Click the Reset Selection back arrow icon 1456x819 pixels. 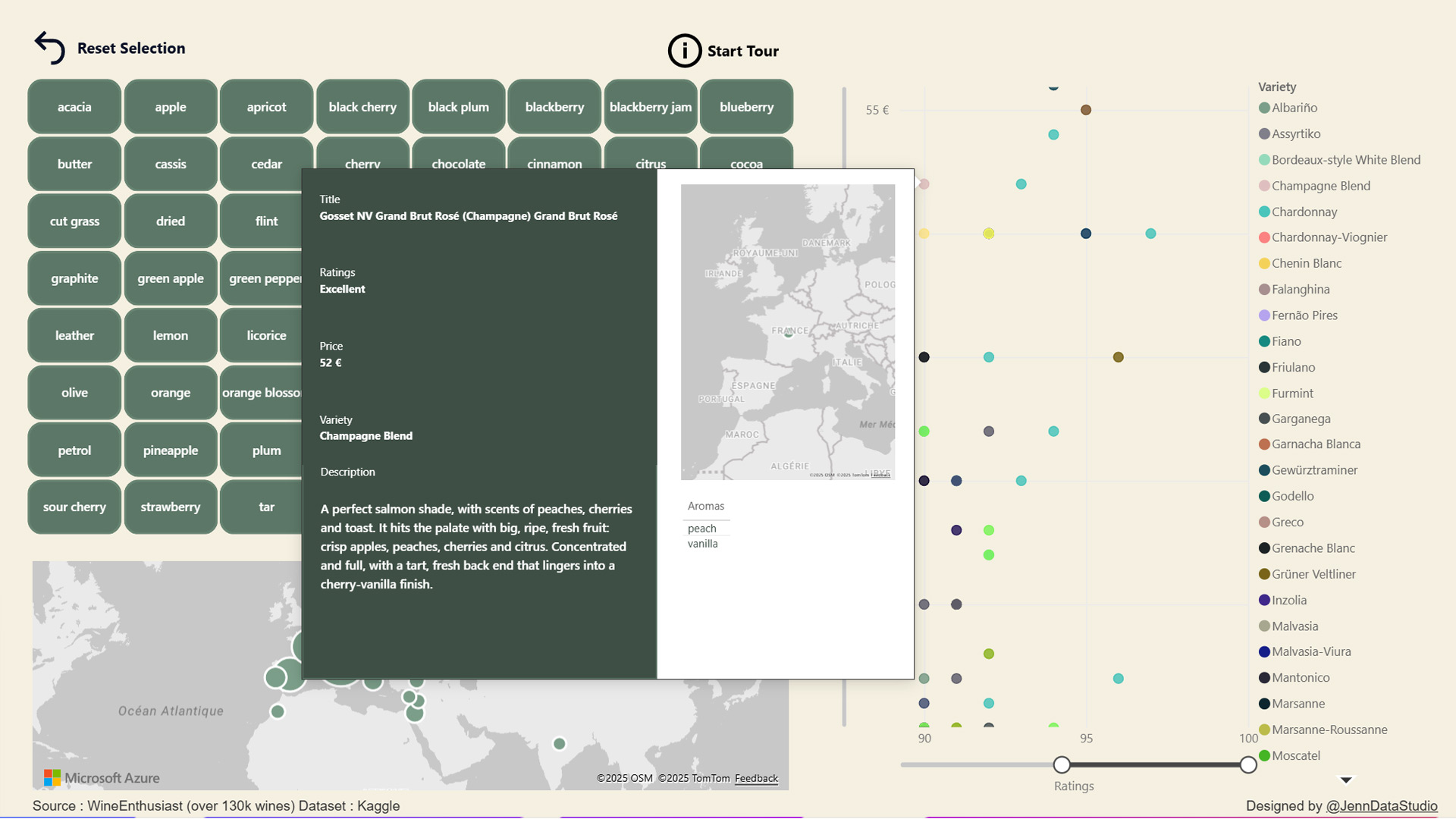50,48
